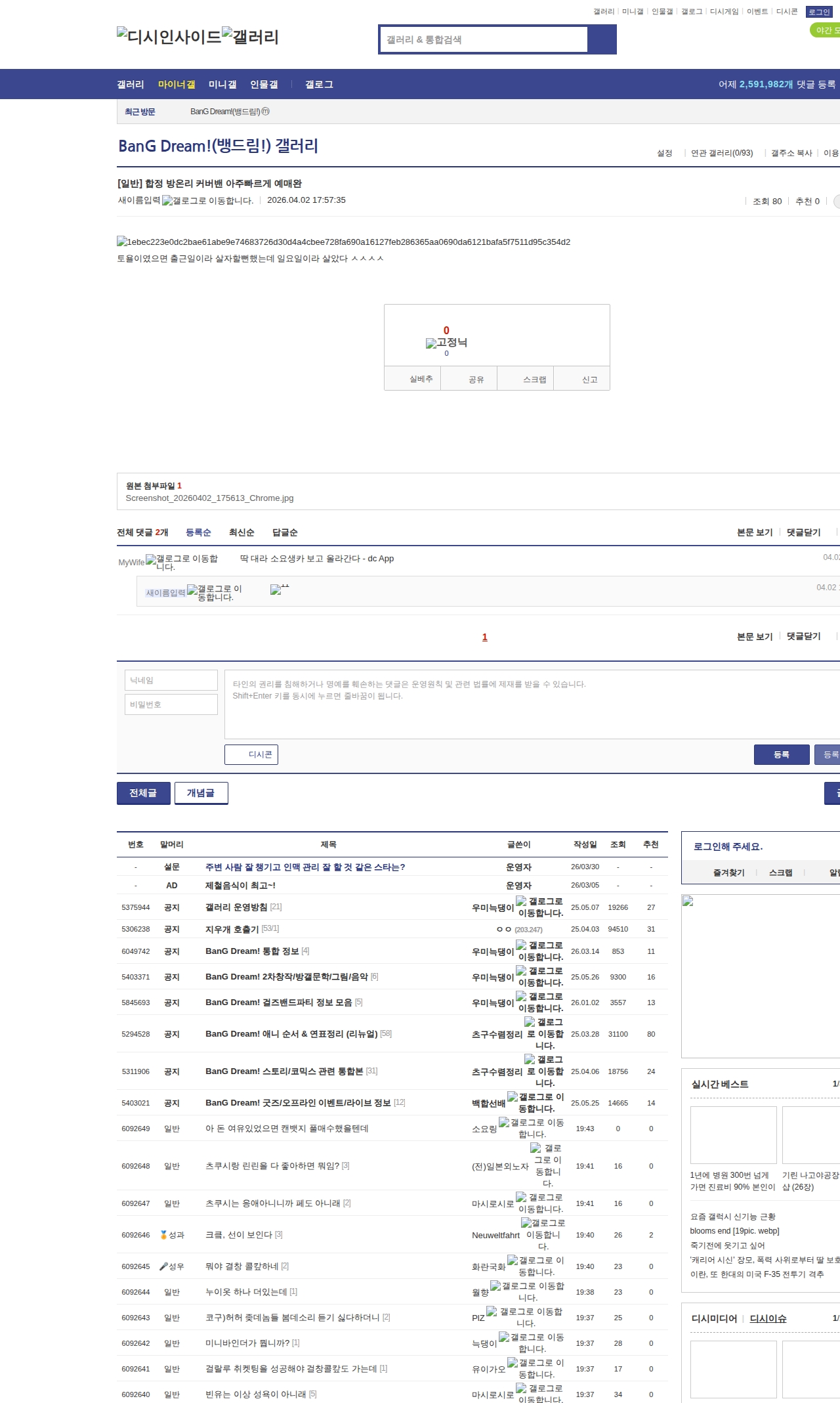Switch to the 마이너갤 navigation tab
The image size is (840, 1403).
(x=177, y=85)
